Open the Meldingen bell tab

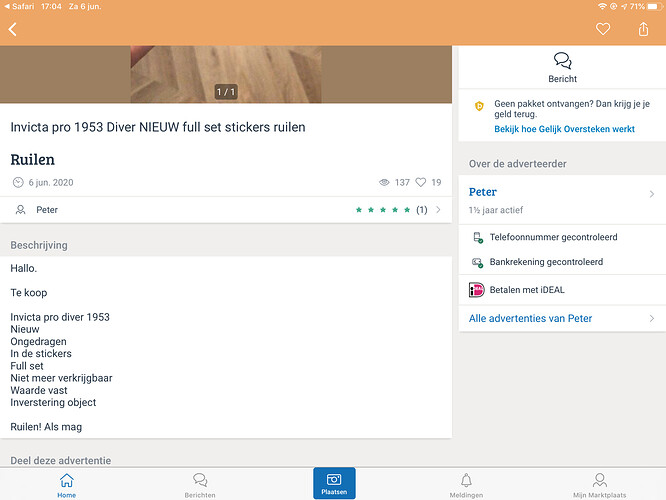point(466,485)
